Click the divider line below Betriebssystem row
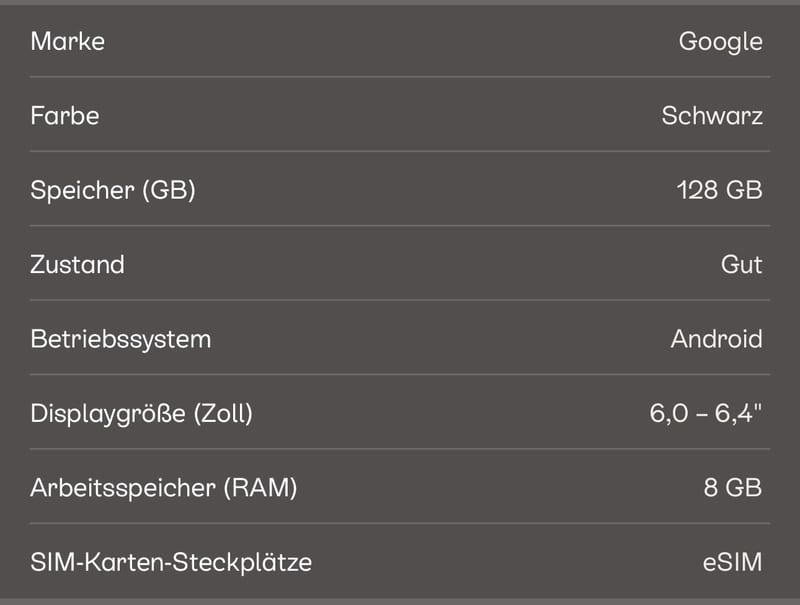The height and width of the screenshot is (605, 800). coord(400,374)
